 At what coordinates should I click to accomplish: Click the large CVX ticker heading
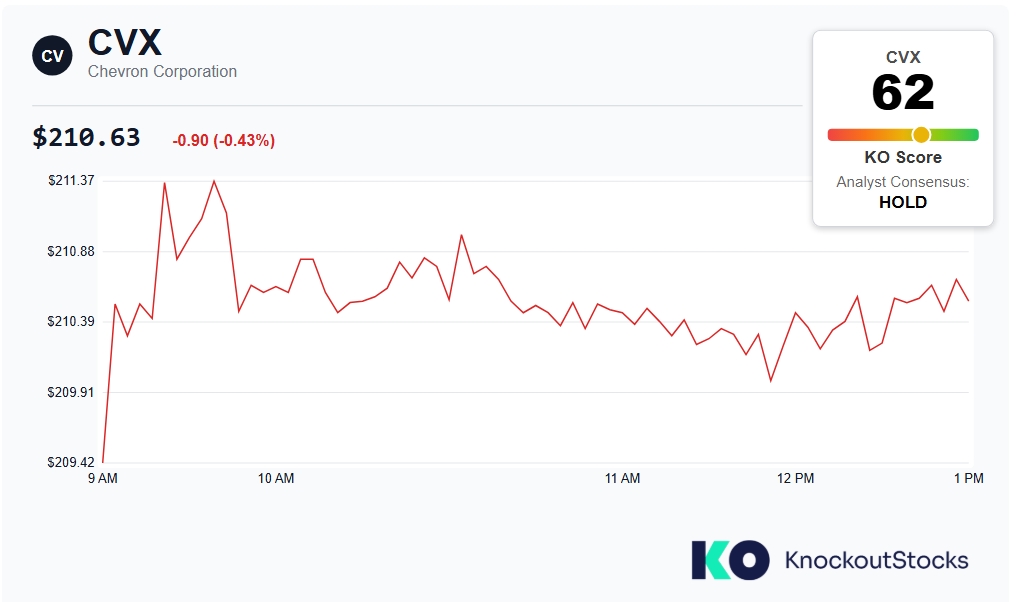(125, 43)
